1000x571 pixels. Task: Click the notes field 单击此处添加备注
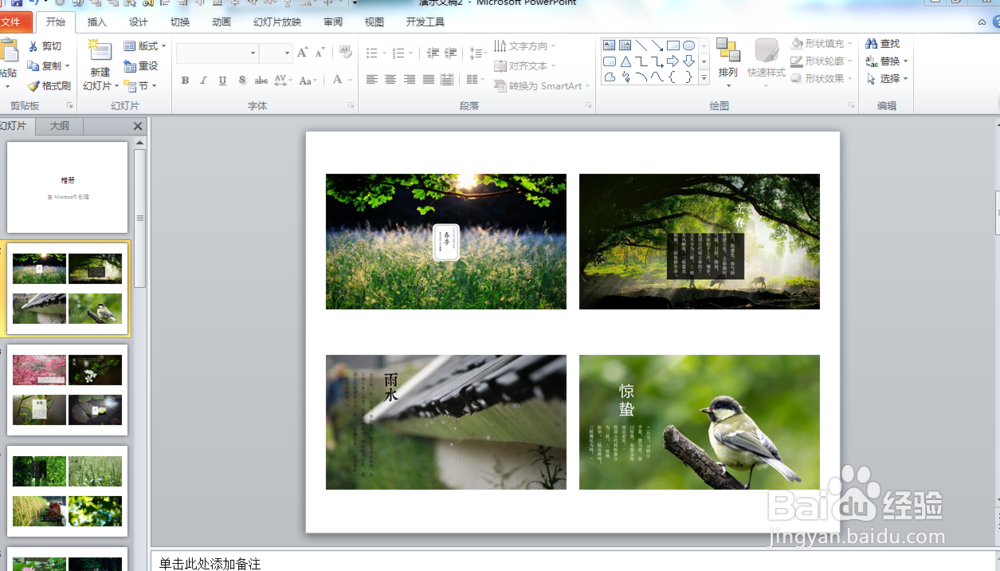[x=210, y=563]
